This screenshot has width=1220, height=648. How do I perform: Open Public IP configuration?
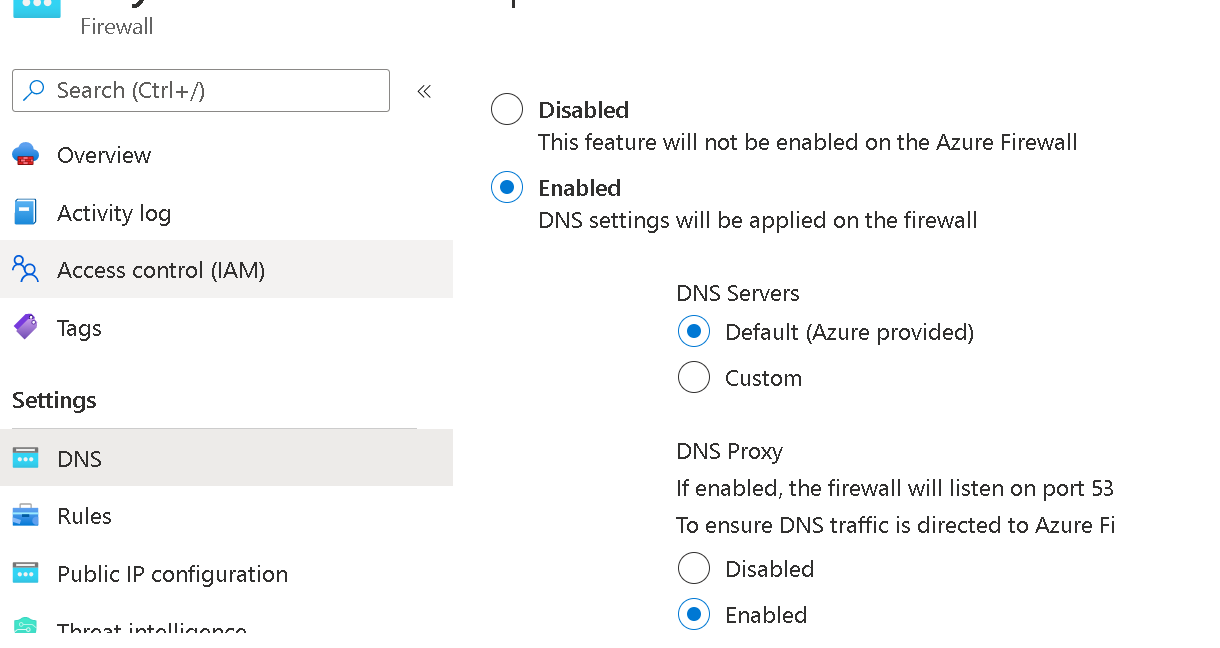coord(174,574)
